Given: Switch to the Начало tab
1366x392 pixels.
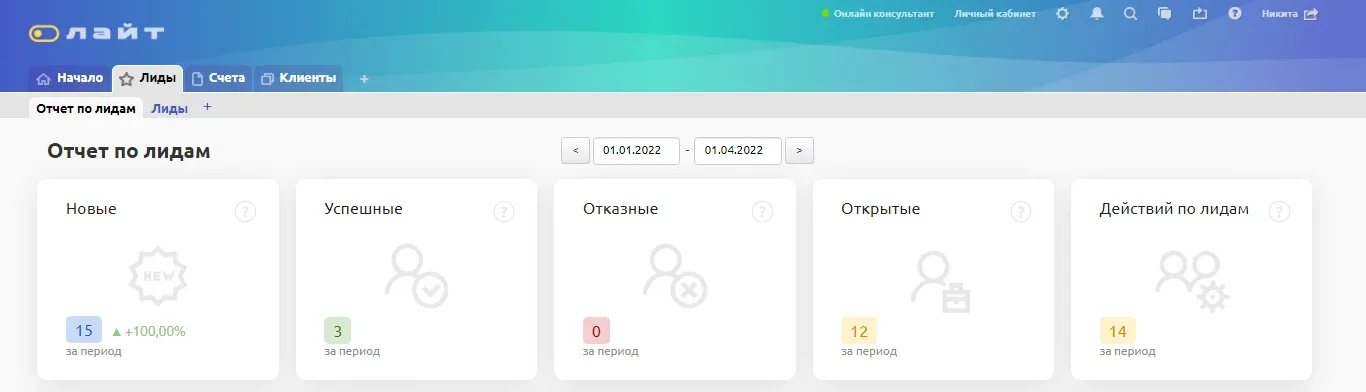Looking at the screenshot, I should click(x=69, y=78).
